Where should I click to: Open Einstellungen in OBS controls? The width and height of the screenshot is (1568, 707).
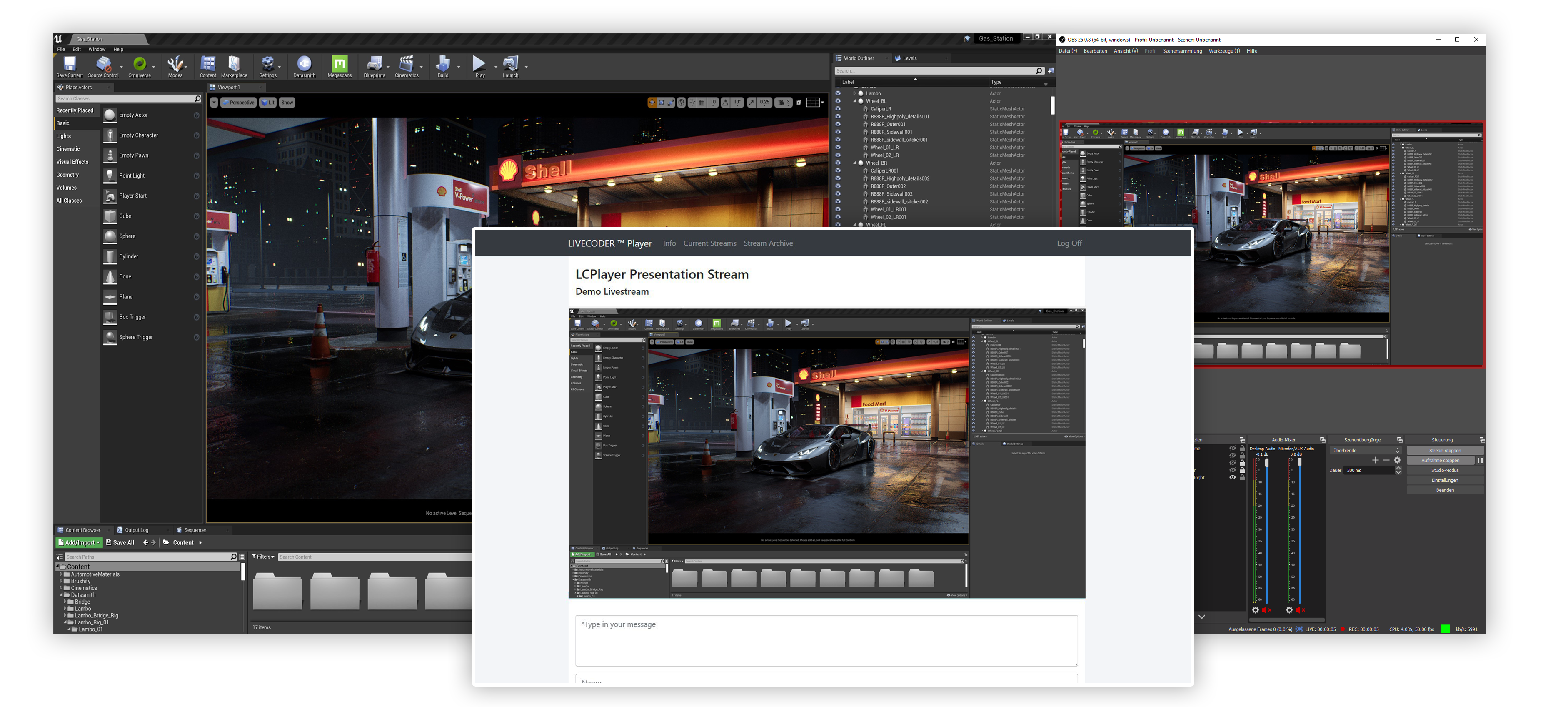[1445, 480]
